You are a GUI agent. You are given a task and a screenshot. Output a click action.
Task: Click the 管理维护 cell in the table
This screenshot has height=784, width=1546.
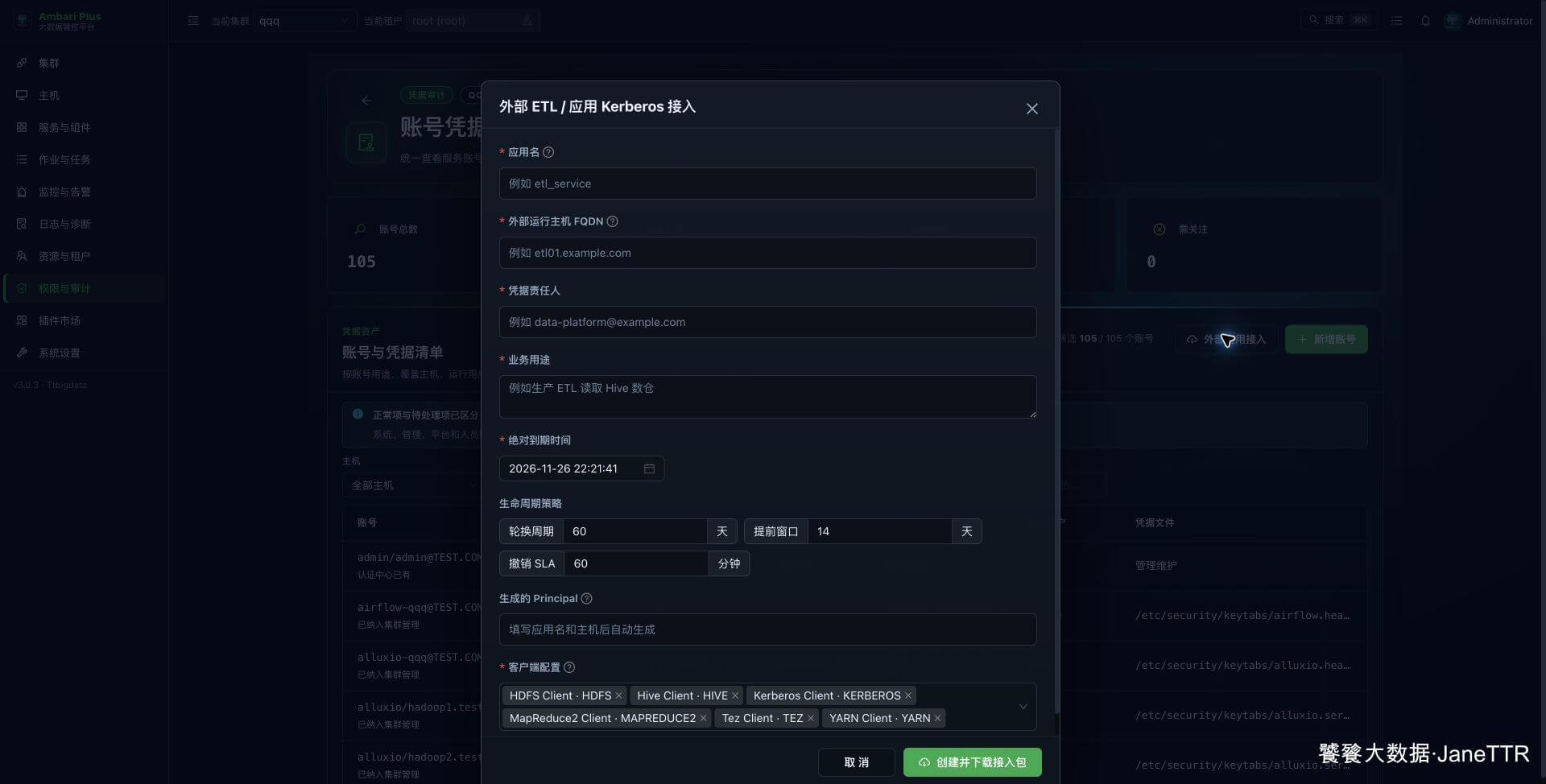(1156, 566)
